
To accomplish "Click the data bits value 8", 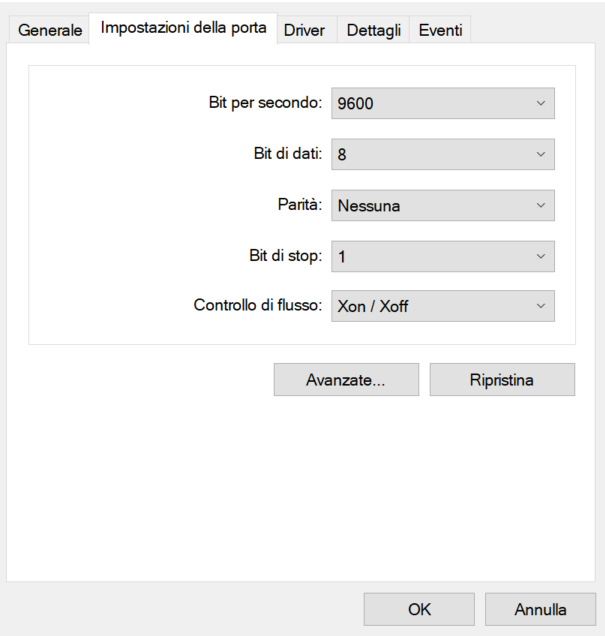I will pos(342,155).
